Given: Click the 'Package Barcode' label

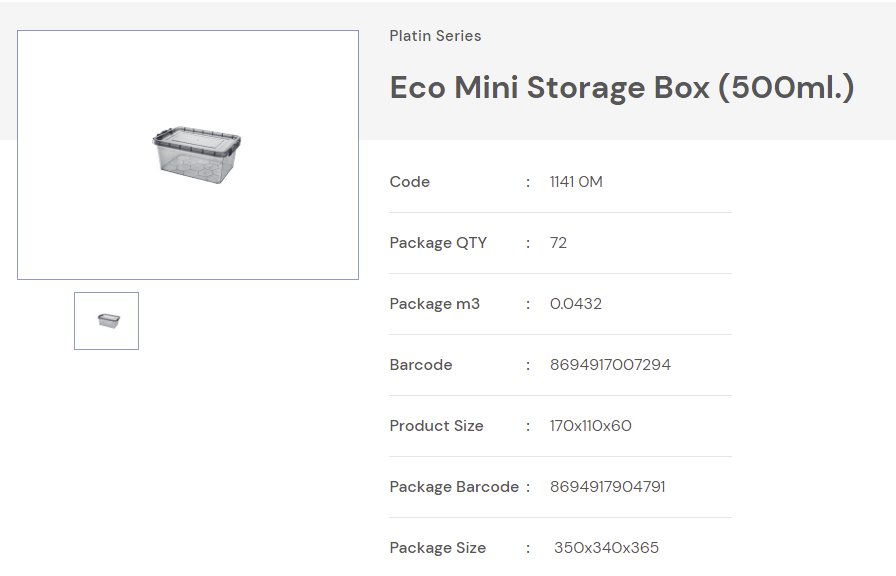Looking at the screenshot, I should point(454,487).
